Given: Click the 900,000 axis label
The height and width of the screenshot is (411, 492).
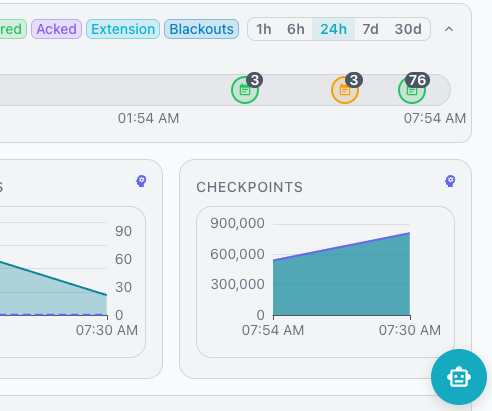Looking at the screenshot, I should point(237,223).
